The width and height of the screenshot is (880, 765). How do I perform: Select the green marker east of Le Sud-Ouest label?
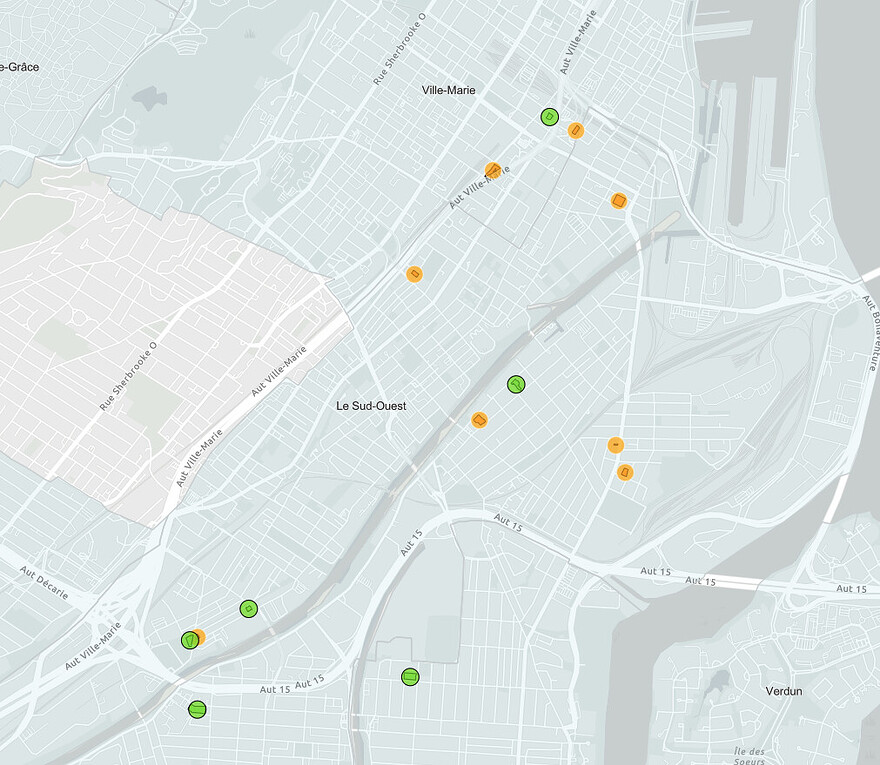[x=516, y=384]
